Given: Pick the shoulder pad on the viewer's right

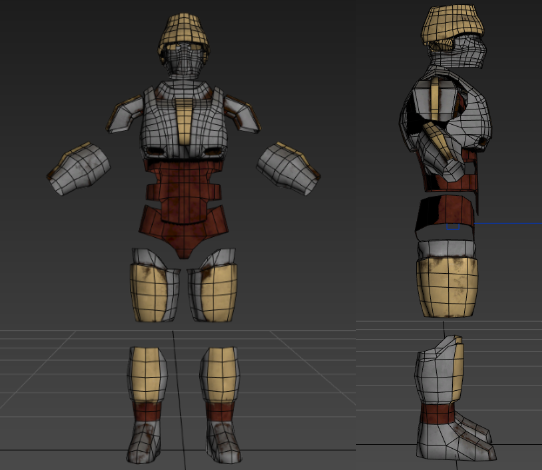Looking at the screenshot, I should (x=243, y=113).
